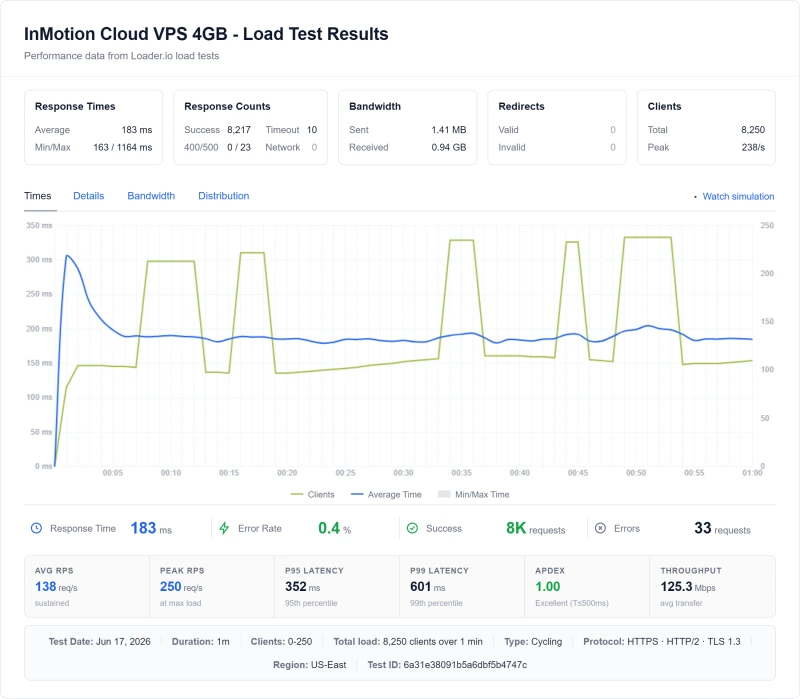Click the lightning bolt Error Rate icon
Image resolution: width=800 pixels, height=699 pixels.
point(224,528)
